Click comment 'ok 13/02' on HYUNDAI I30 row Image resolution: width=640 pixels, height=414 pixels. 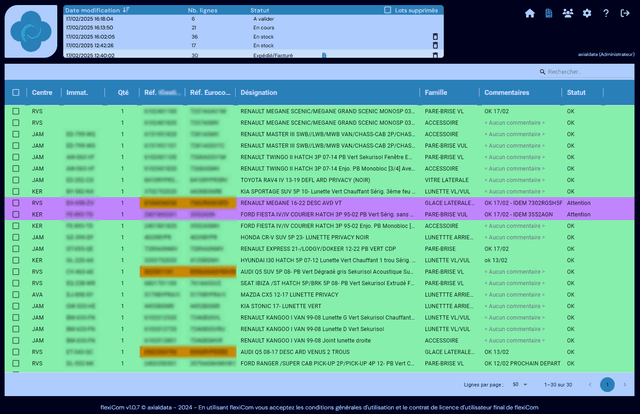tap(496, 260)
